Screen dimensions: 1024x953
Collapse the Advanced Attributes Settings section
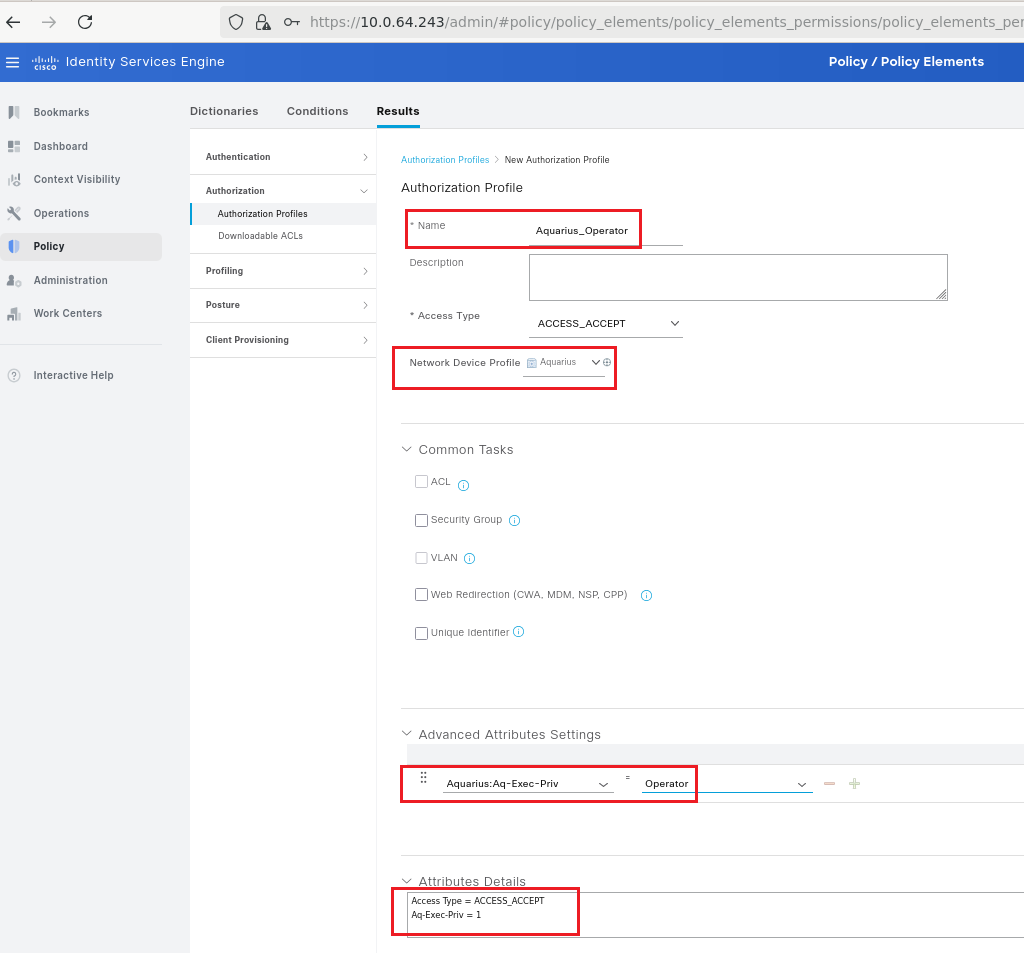406,734
